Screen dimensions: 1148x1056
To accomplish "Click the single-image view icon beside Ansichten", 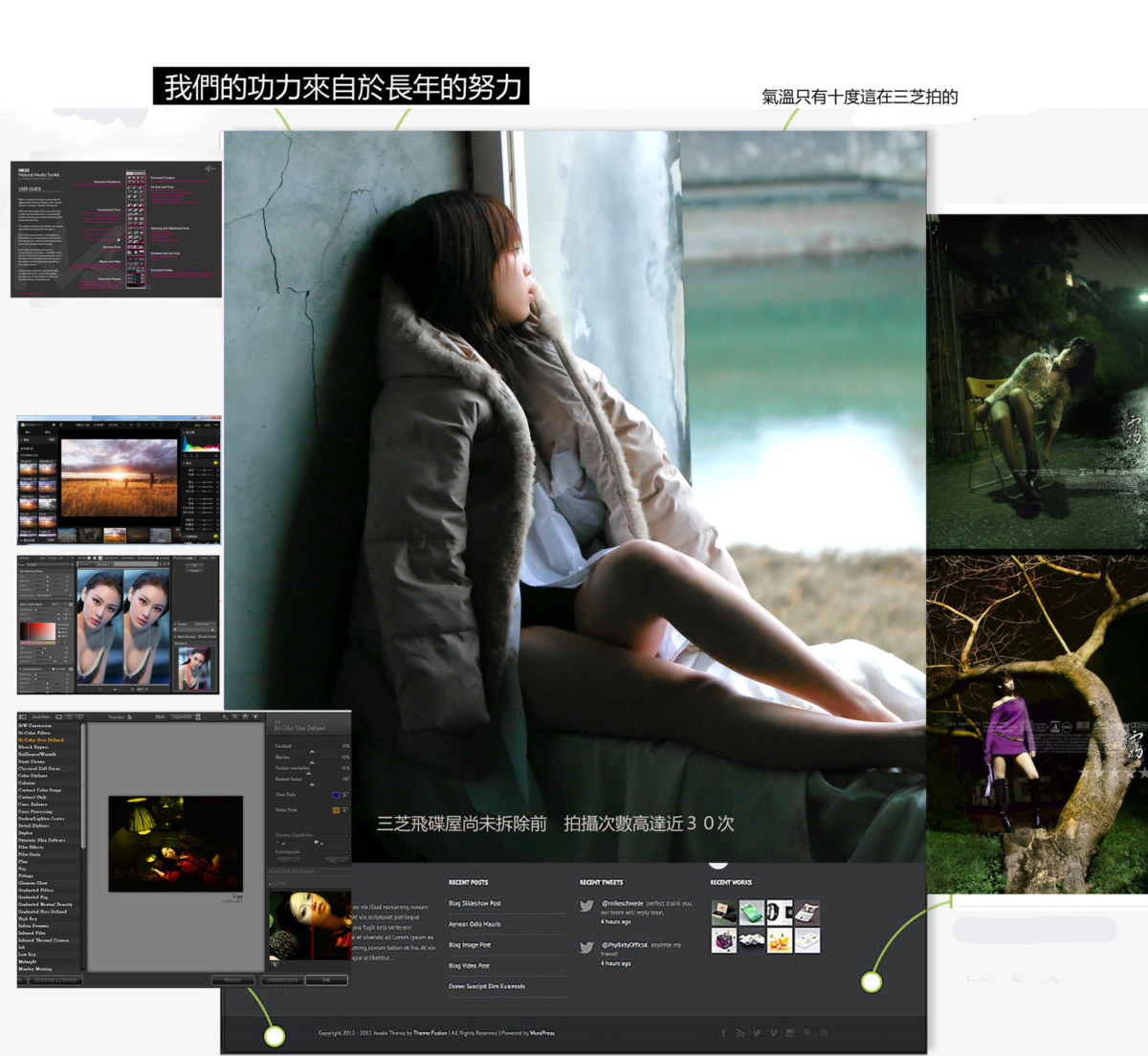I will 59,716.
